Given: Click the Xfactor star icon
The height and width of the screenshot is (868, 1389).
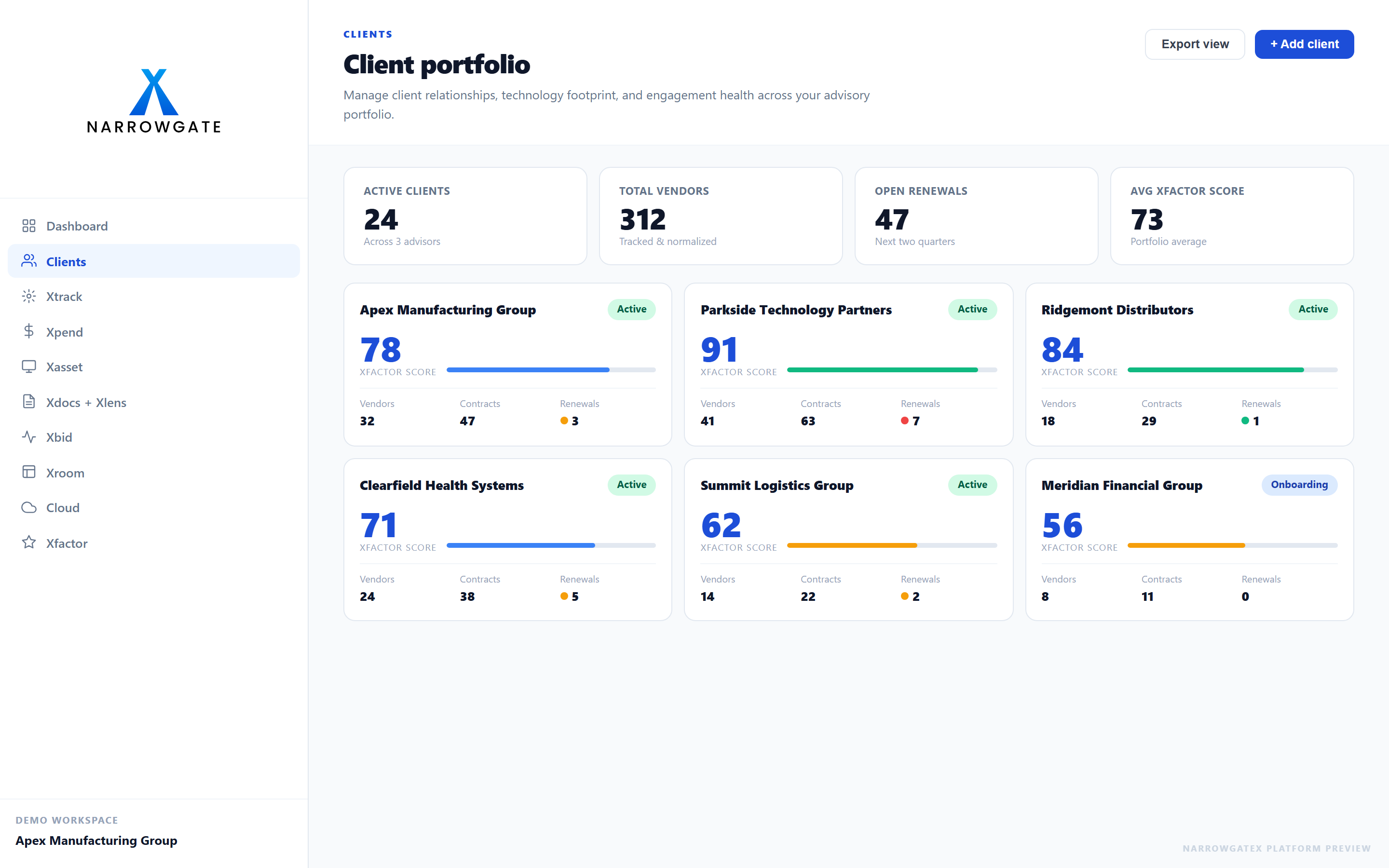Looking at the screenshot, I should [x=29, y=542].
